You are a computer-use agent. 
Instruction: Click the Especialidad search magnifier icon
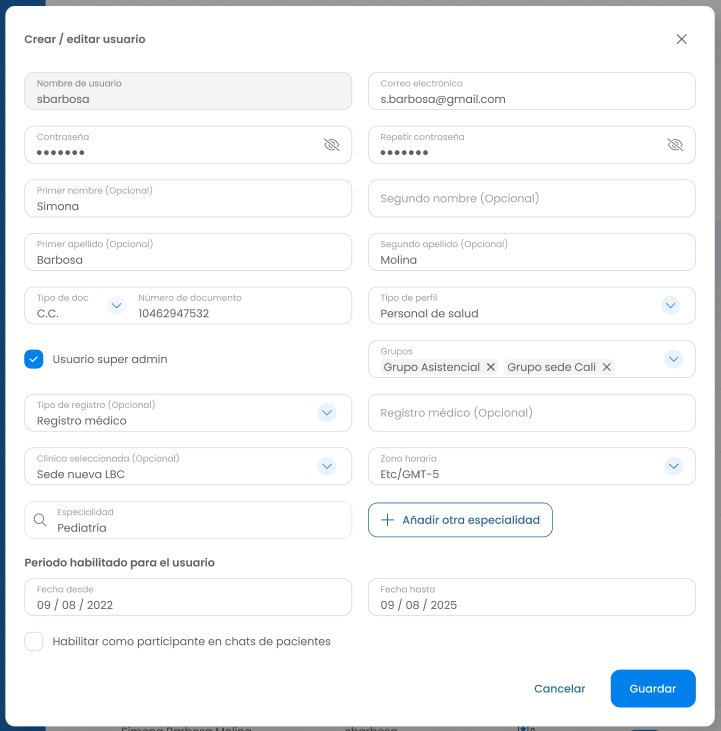pyautogui.click(x=40, y=520)
